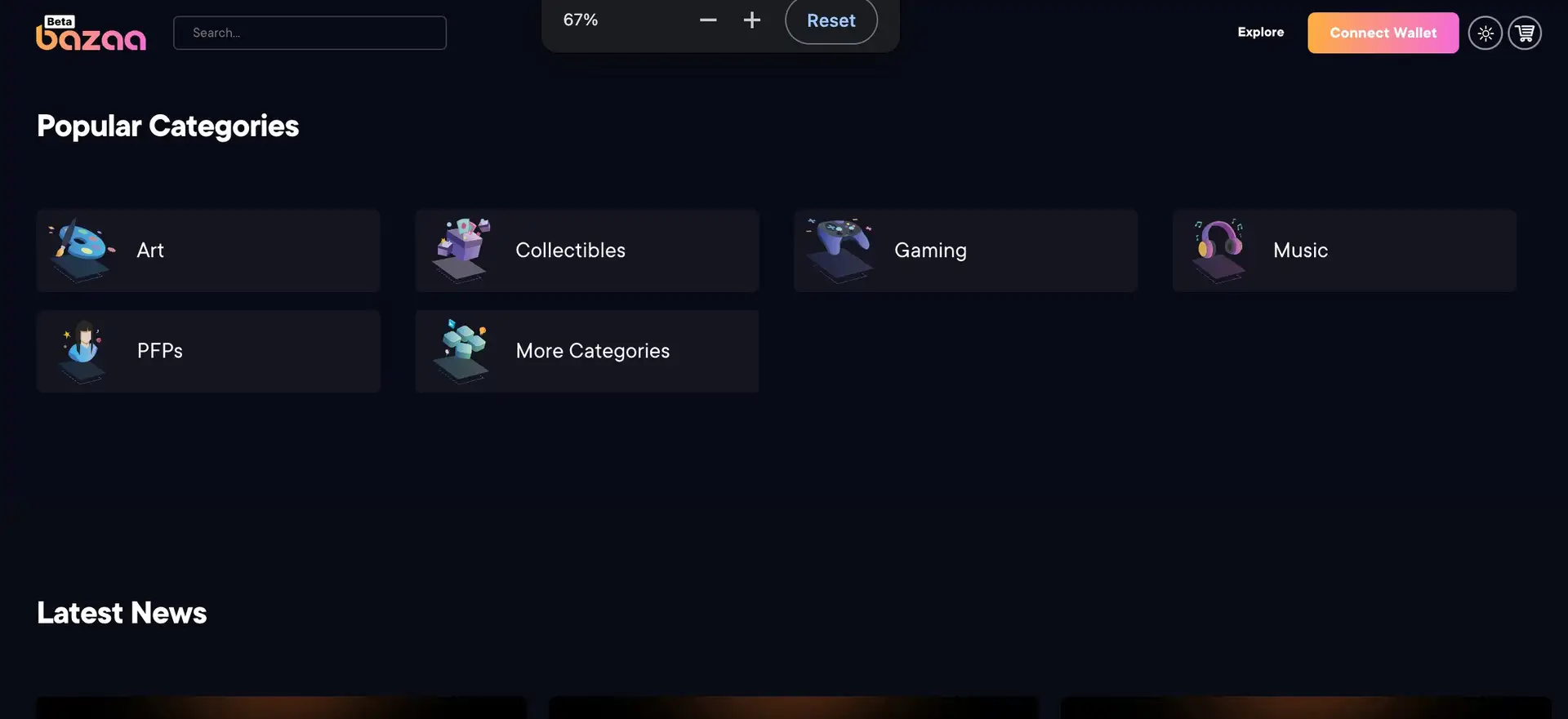Click the Music headphones icon
The image size is (1568, 719).
point(1218,250)
